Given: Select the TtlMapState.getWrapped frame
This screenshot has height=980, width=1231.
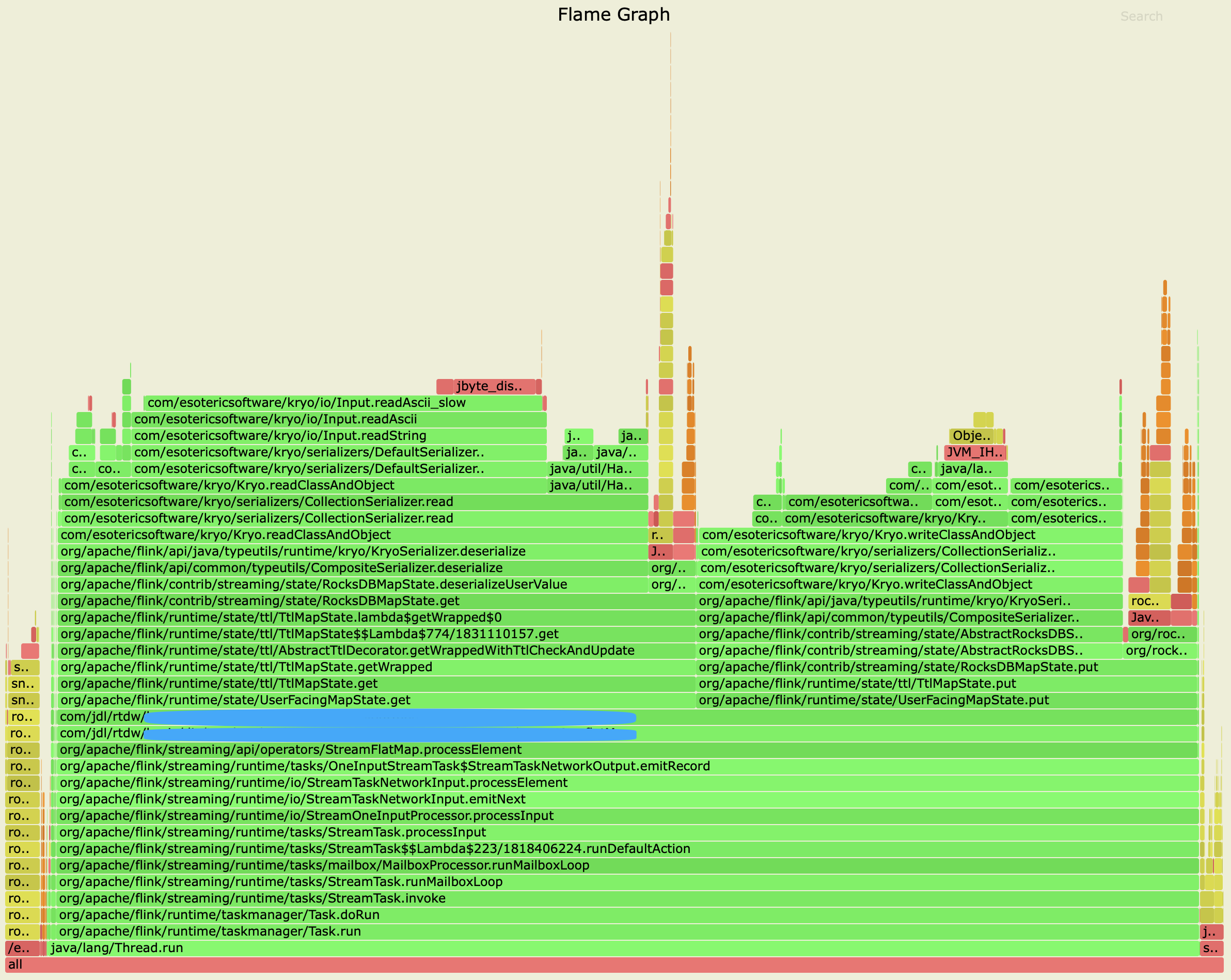Looking at the screenshot, I should 376,667.
